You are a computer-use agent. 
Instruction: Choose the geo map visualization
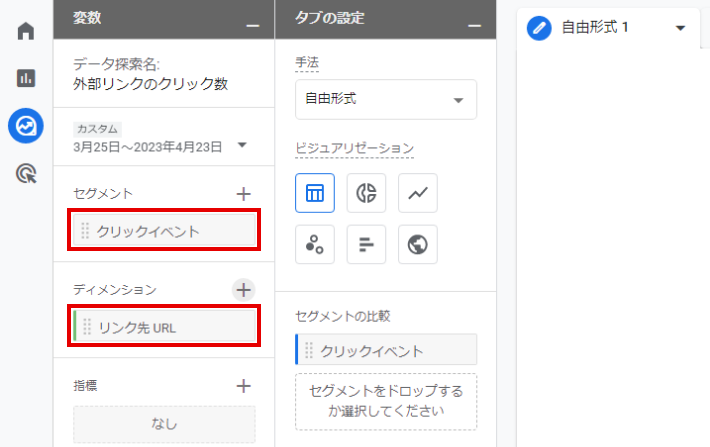pos(417,244)
